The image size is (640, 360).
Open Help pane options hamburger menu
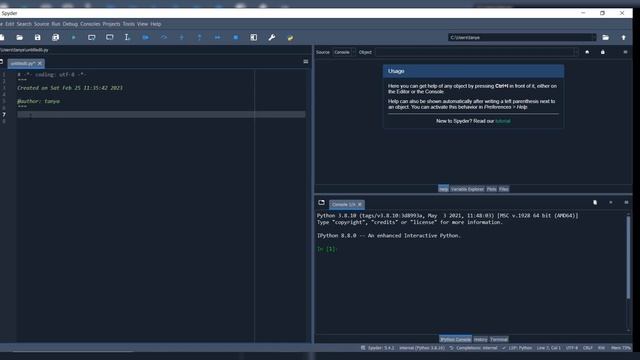625,52
